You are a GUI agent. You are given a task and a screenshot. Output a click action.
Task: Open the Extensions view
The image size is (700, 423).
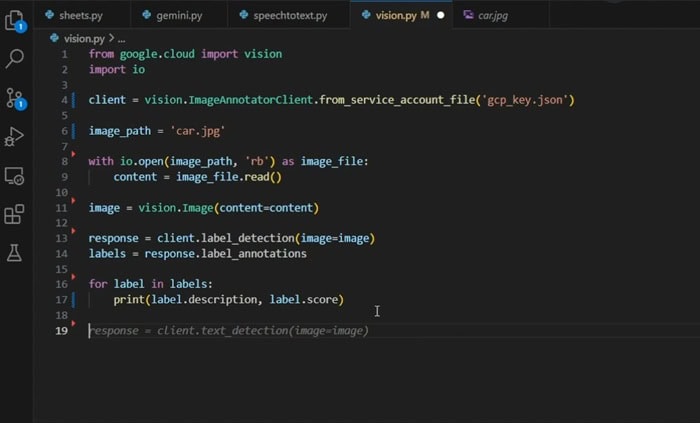click(14, 215)
